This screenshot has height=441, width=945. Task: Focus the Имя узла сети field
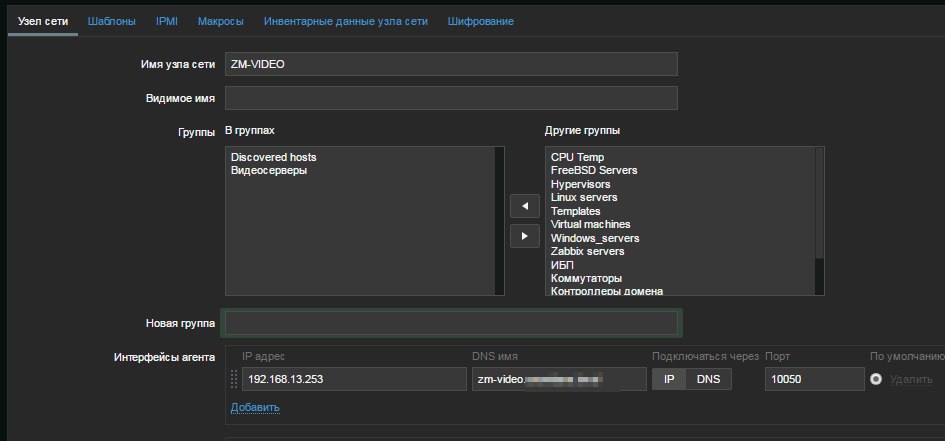coord(451,64)
